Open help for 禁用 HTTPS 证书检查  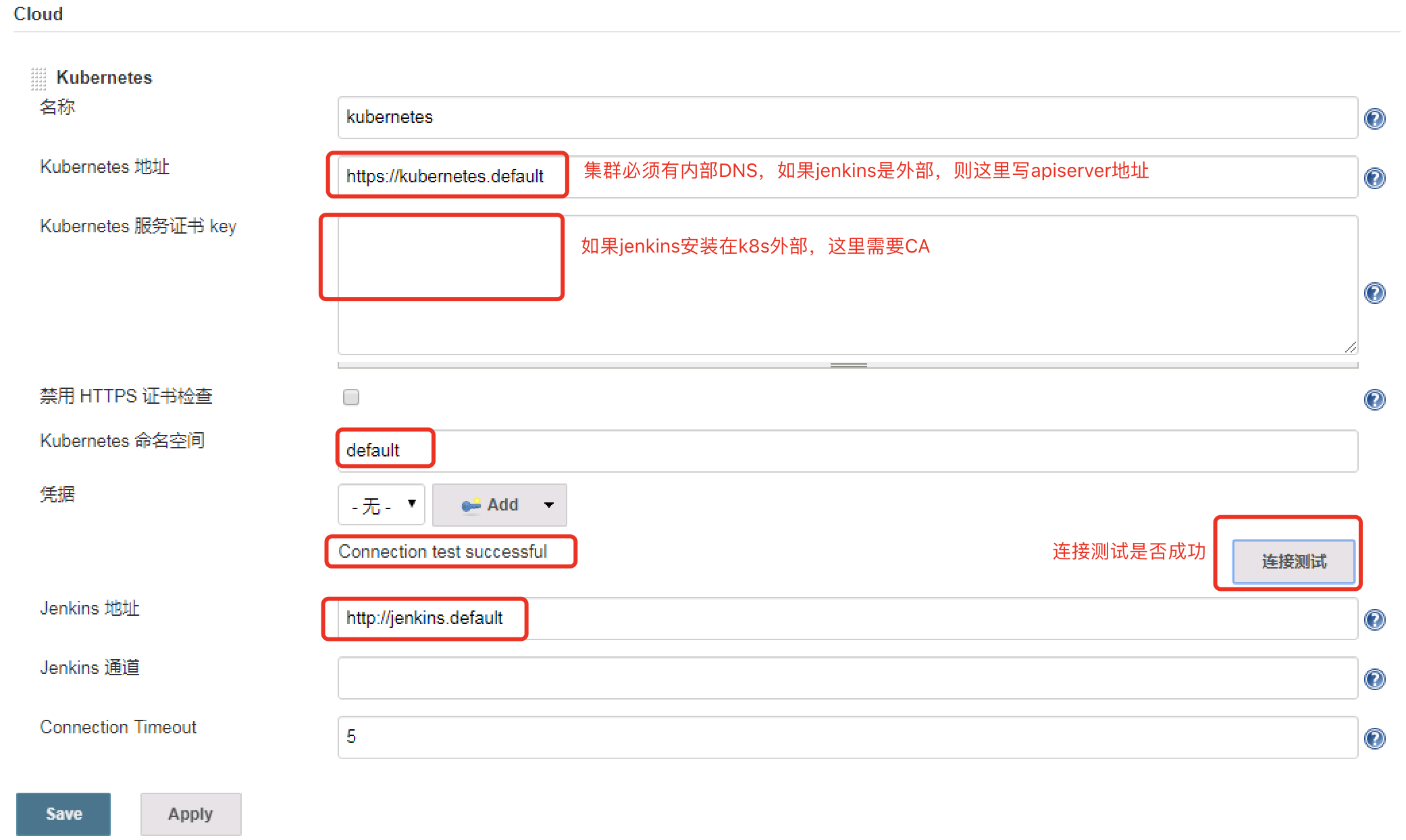point(1374,400)
